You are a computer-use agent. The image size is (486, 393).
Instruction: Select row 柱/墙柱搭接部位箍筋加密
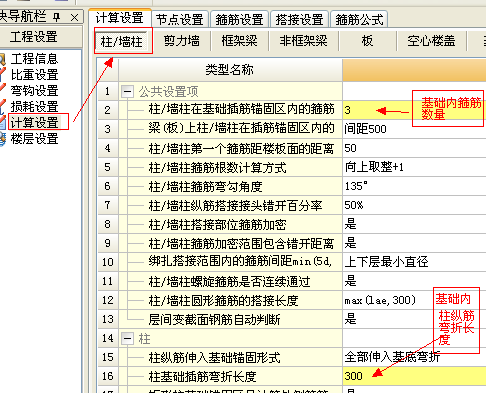(x=217, y=224)
